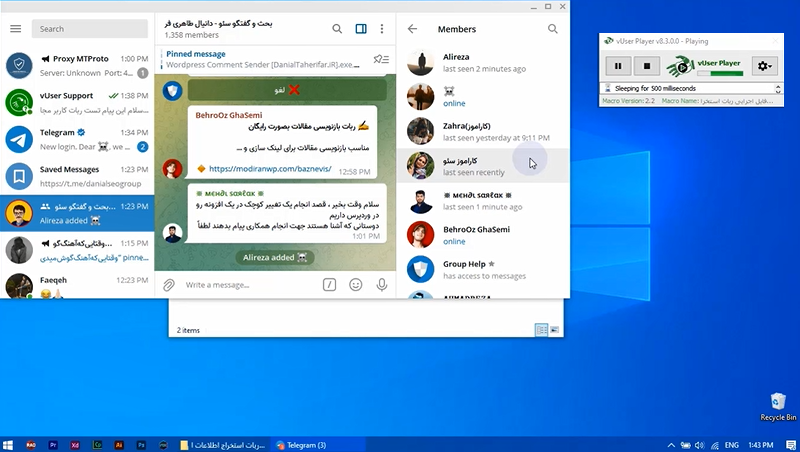800x452 pixels.
Task: Open the modiranwp.com/baznevis link
Action: [270, 169]
